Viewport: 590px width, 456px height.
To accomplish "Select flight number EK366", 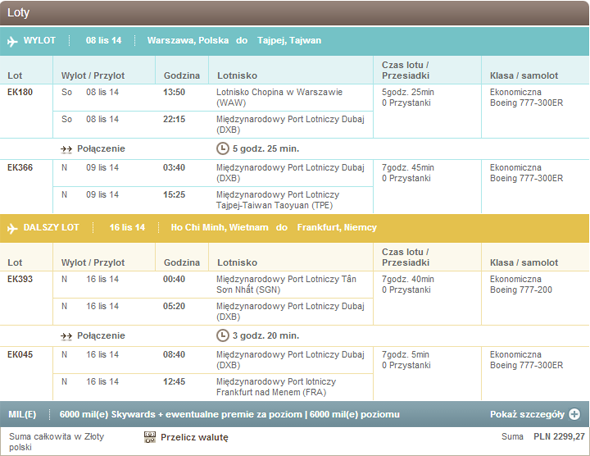I will pyautogui.click(x=20, y=168).
